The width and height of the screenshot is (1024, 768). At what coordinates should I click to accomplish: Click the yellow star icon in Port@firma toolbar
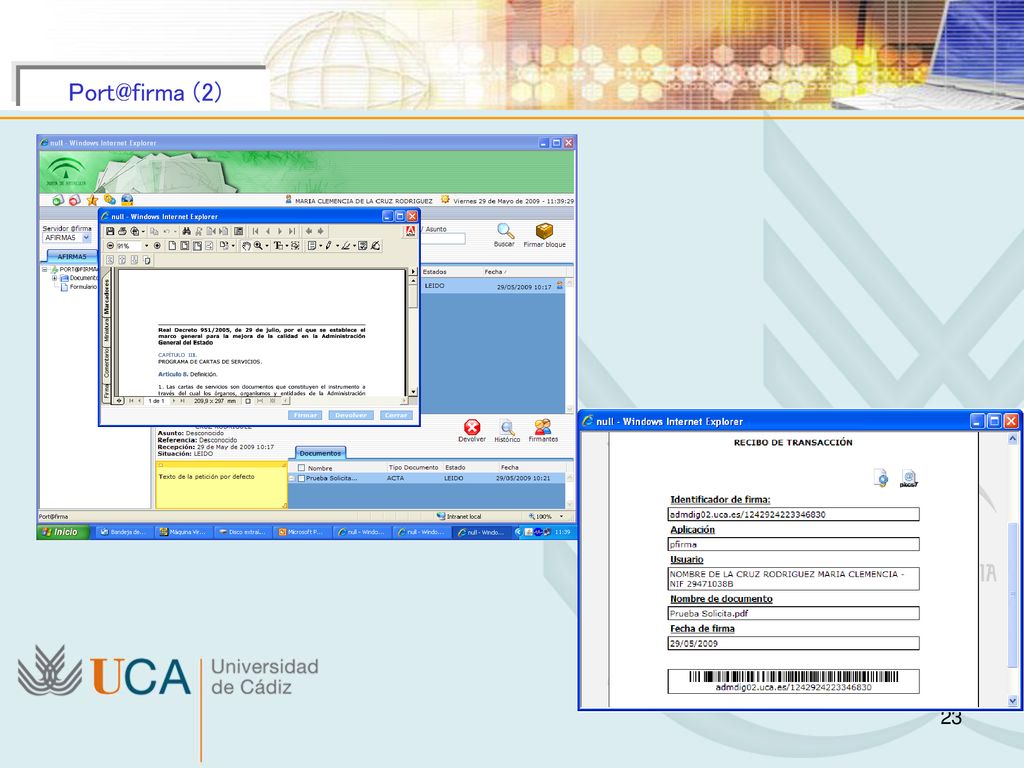(x=92, y=200)
